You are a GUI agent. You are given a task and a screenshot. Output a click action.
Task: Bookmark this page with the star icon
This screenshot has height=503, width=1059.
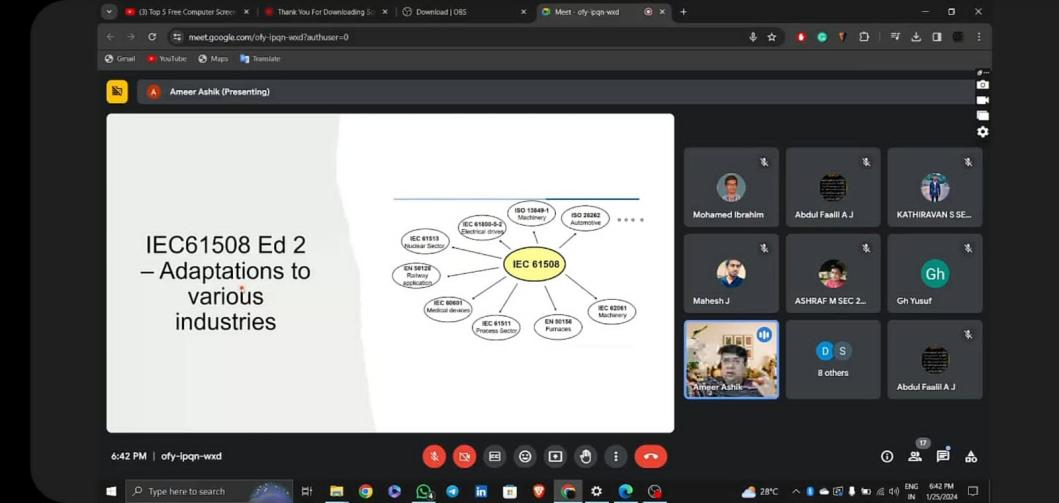(772, 37)
